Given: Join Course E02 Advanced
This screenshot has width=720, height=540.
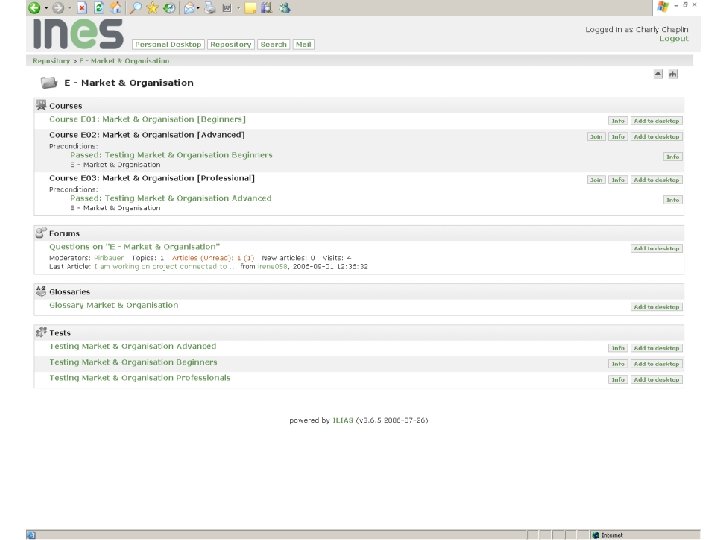Looking at the screenshot, I should [596, 137].
